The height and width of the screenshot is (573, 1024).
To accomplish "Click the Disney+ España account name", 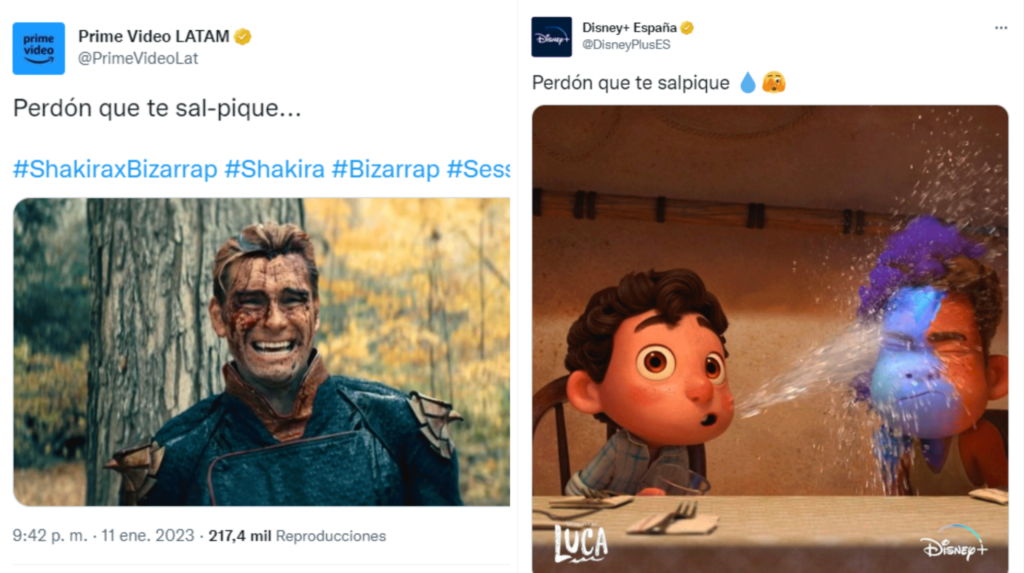I will (629, 27).
